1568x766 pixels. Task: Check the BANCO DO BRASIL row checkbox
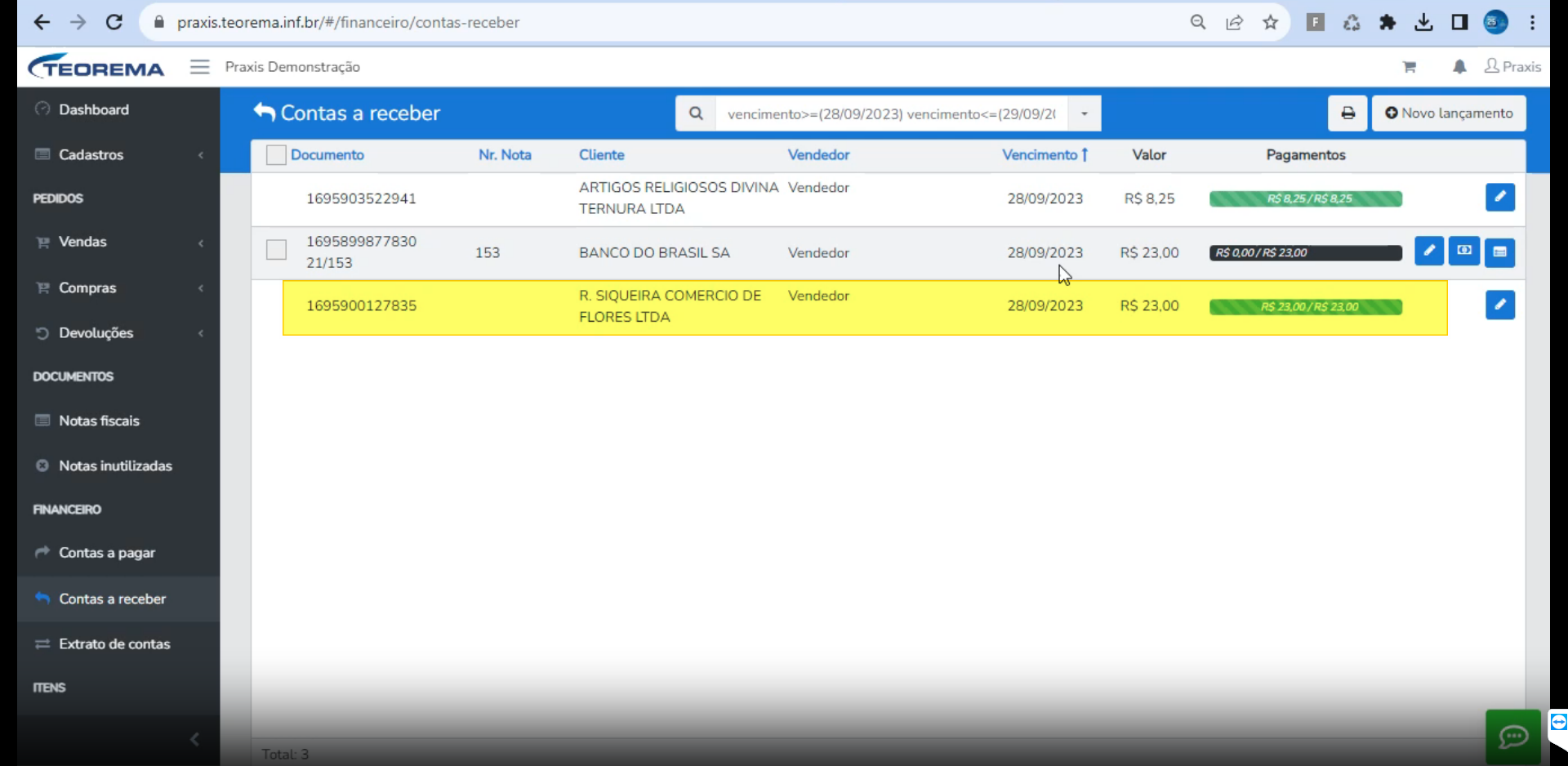276,250
